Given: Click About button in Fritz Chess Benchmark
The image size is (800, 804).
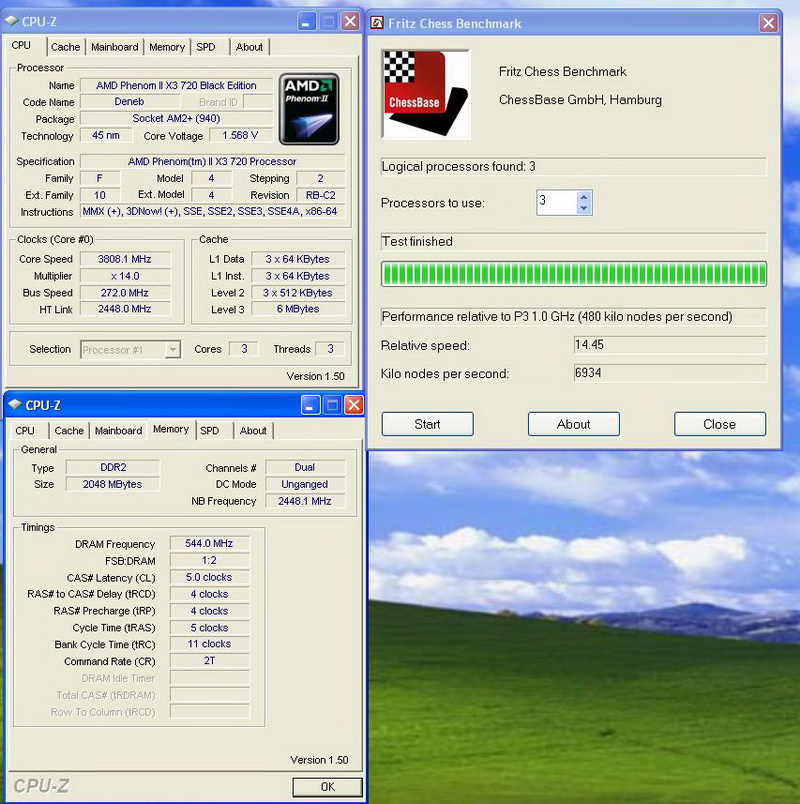Looking at the screenshot, I should [573, 424].
